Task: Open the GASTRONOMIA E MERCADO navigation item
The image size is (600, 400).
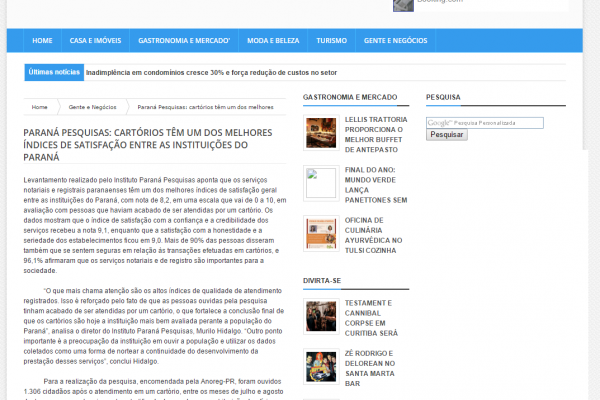Action: point(185,41)
